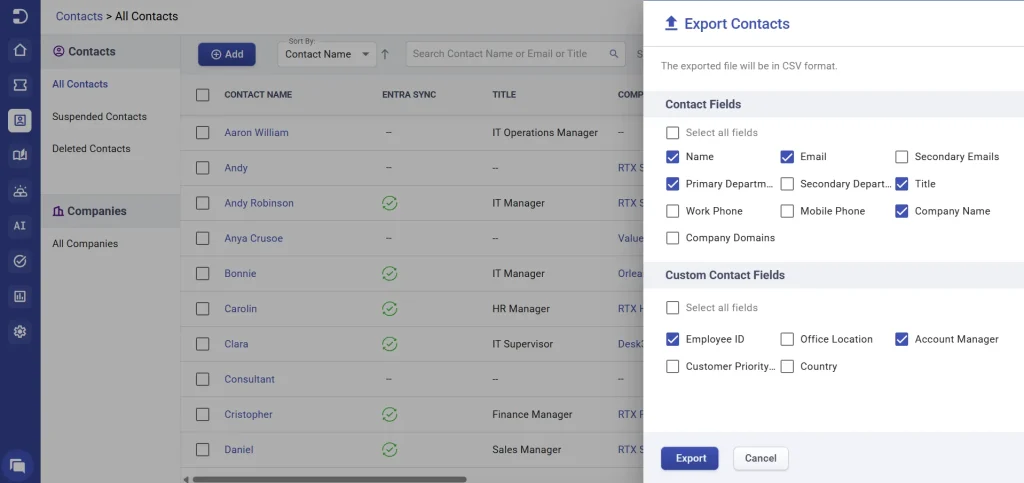Click Entra Sync status icon for Bonnie
Screen dimensions: 1024x483
tap(389, 273)
